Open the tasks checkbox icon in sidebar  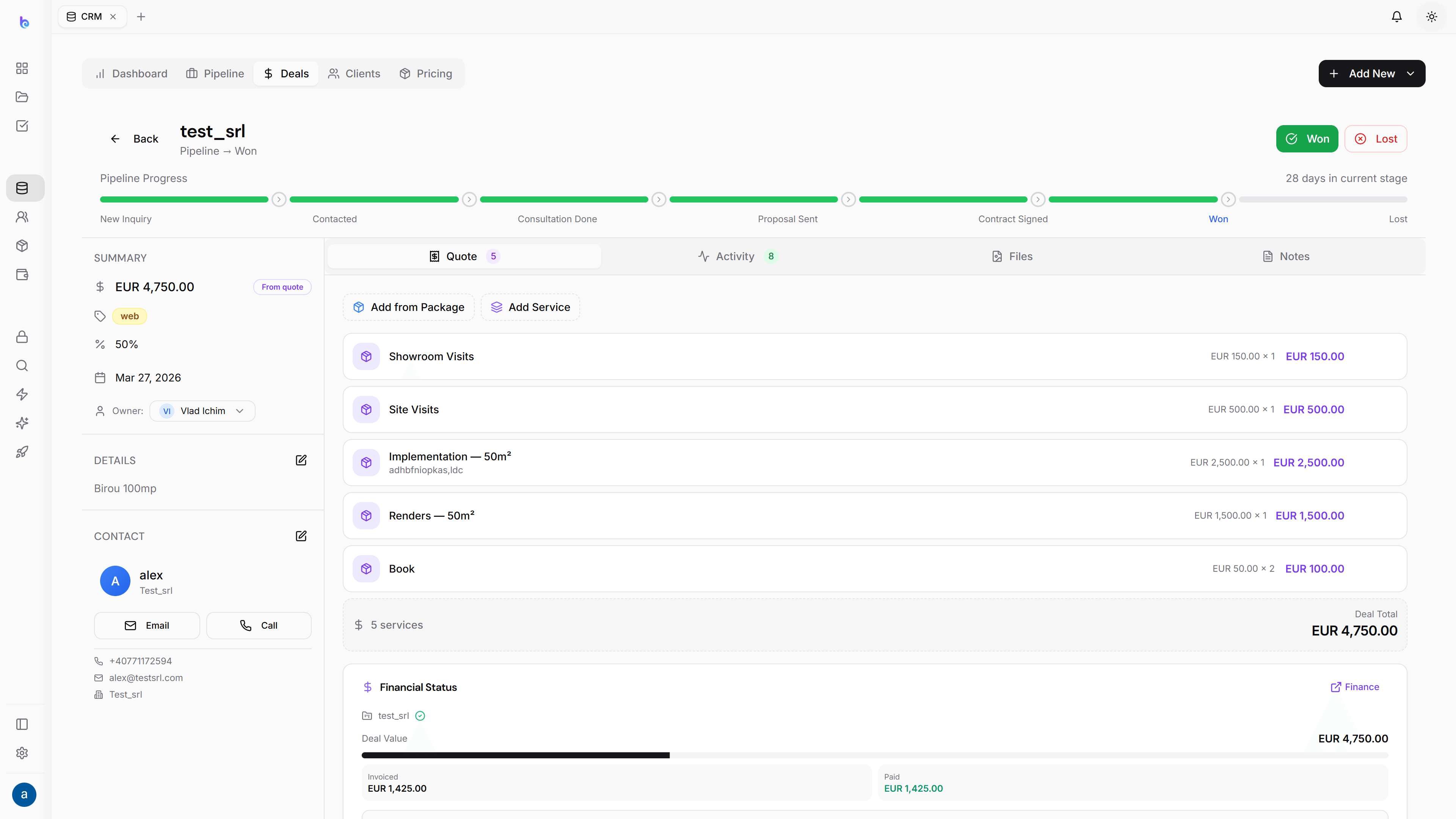point(22,126)
